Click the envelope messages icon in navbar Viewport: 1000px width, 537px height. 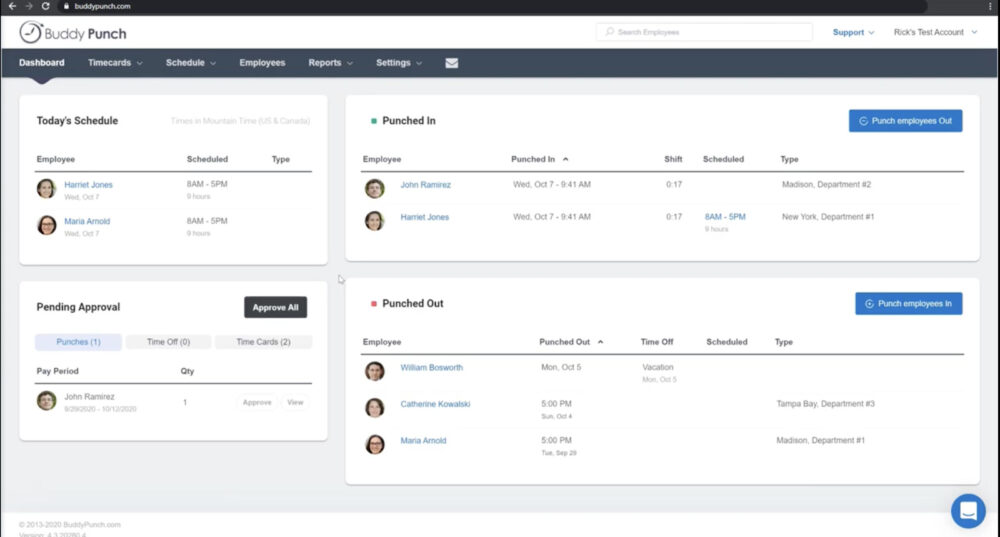pos(452,63)
